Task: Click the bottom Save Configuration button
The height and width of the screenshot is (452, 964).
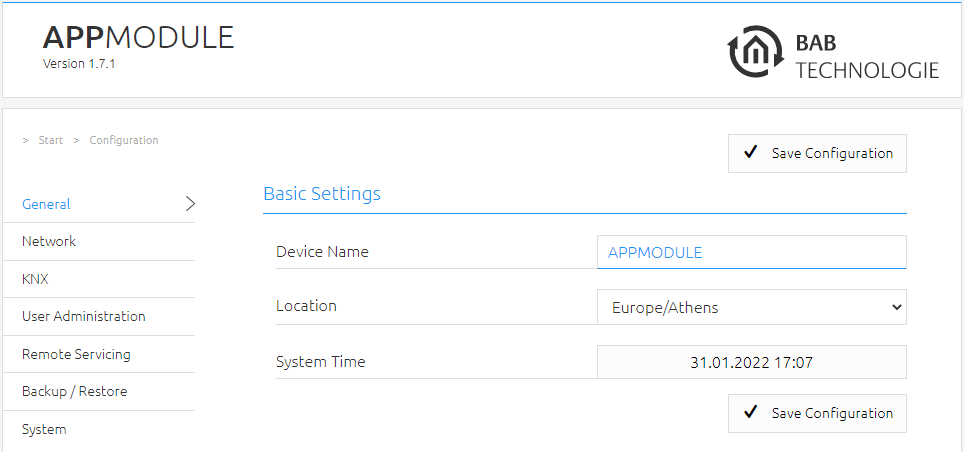Action: (x=817, y=413)
